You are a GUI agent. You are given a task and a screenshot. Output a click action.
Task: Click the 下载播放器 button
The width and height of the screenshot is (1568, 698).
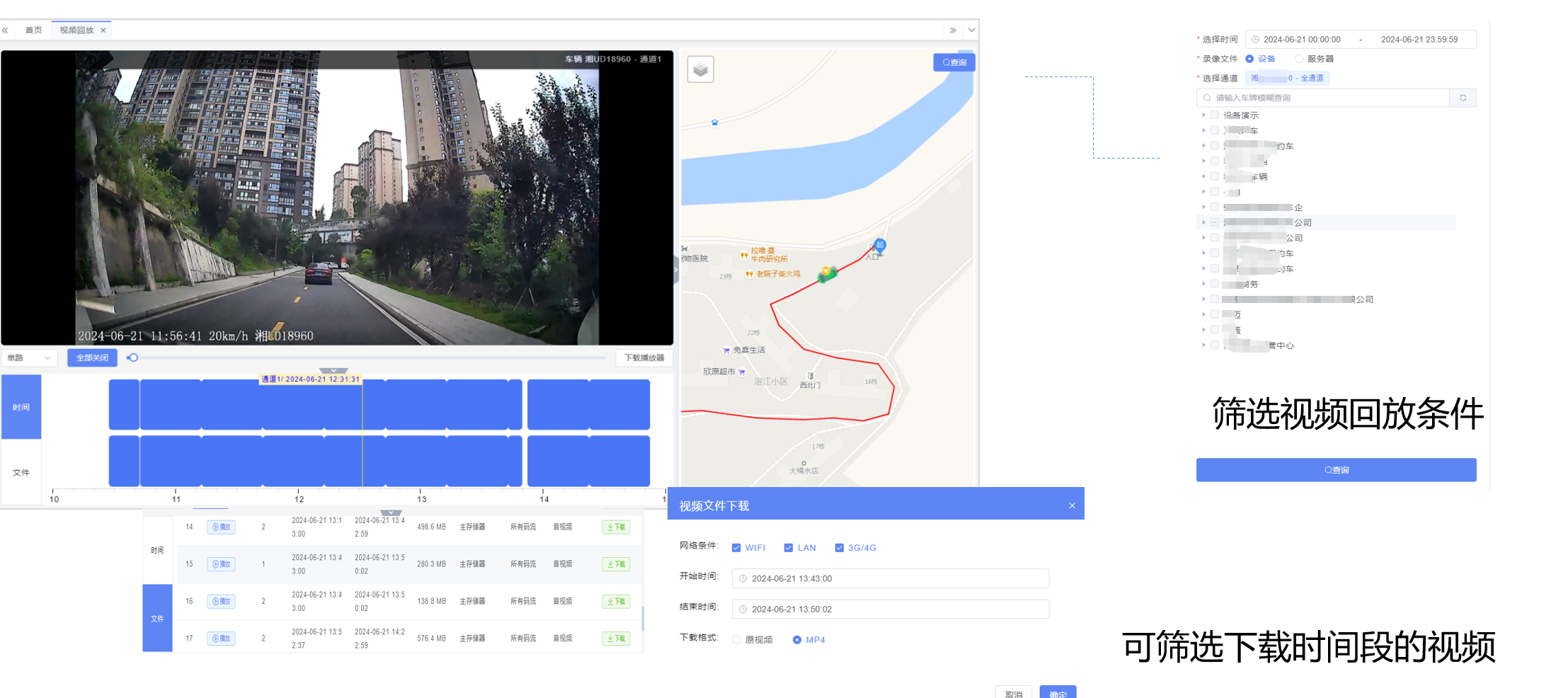point(644,357)
